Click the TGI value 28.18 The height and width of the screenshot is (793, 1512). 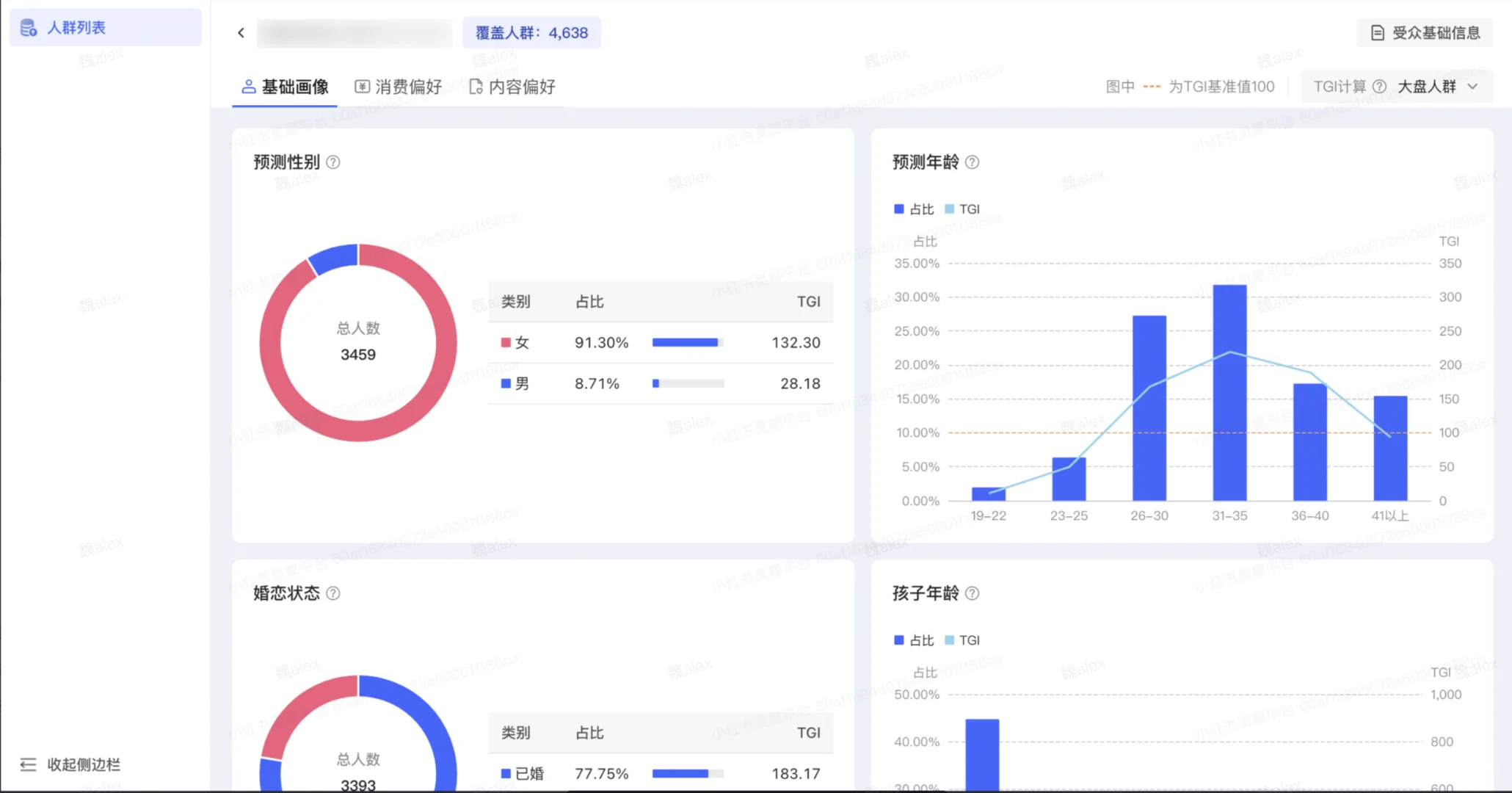click(x=800, y=383)
